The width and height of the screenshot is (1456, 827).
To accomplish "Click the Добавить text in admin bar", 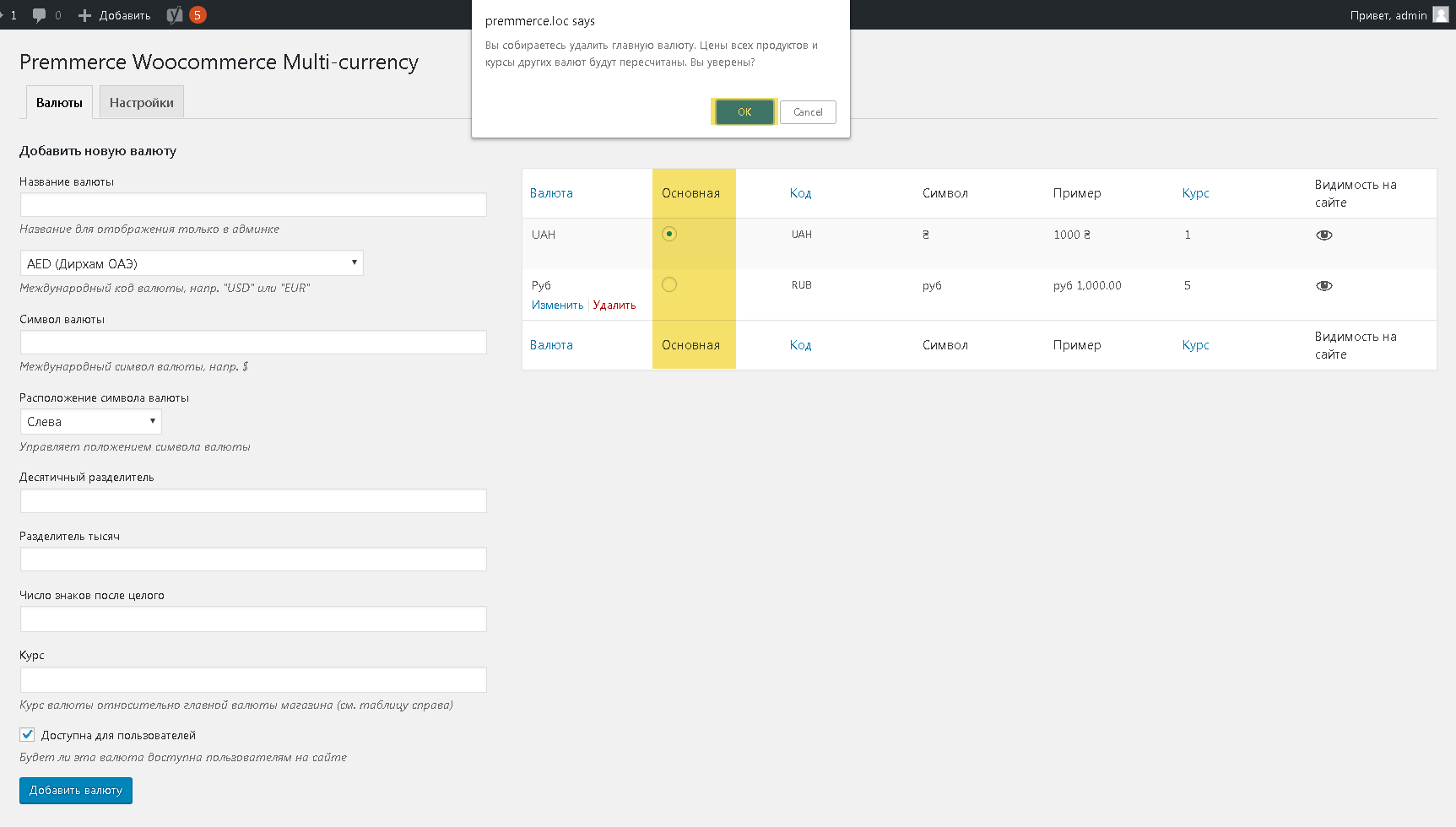I will pos(125,15).
